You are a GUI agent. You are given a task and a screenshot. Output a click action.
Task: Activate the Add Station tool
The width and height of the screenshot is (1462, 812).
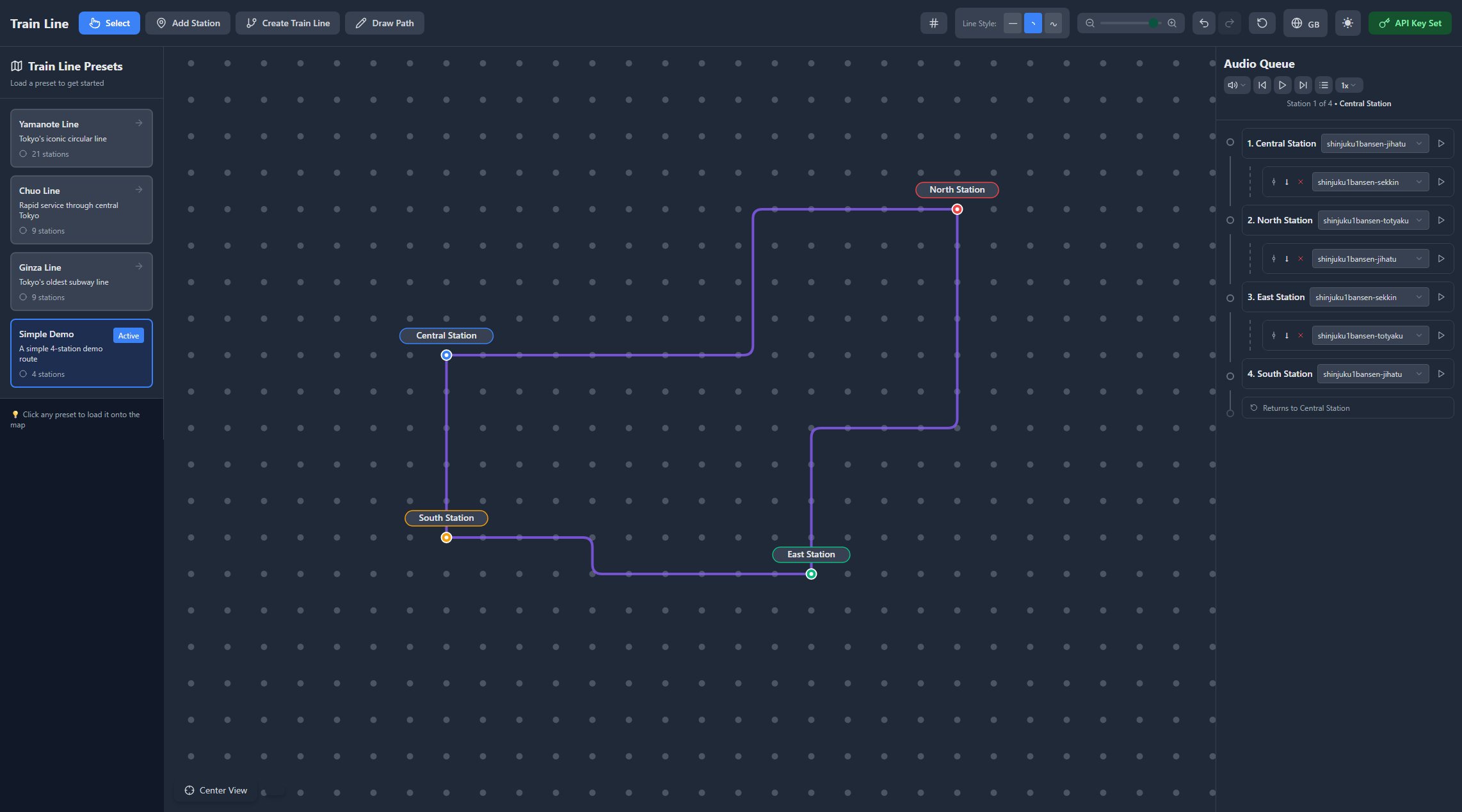(x=188, y=23)
